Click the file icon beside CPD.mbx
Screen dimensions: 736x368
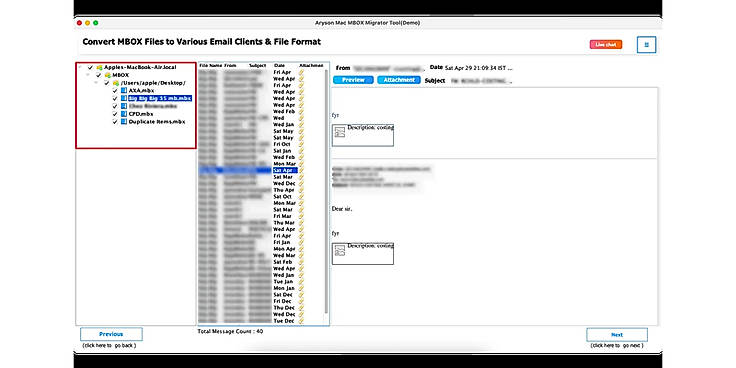coord(124,114)
